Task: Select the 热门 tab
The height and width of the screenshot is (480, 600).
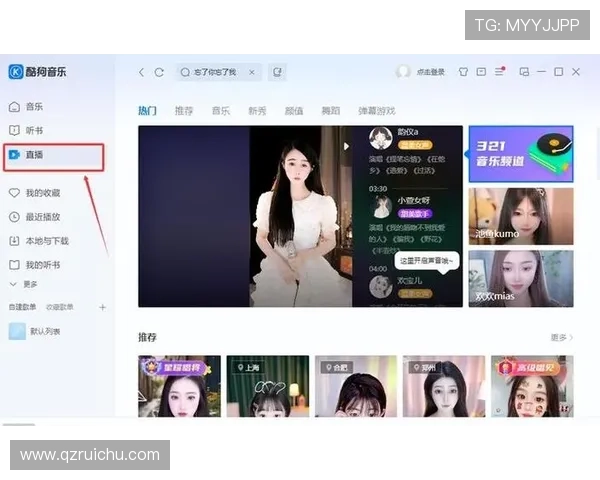Action: 147,111
